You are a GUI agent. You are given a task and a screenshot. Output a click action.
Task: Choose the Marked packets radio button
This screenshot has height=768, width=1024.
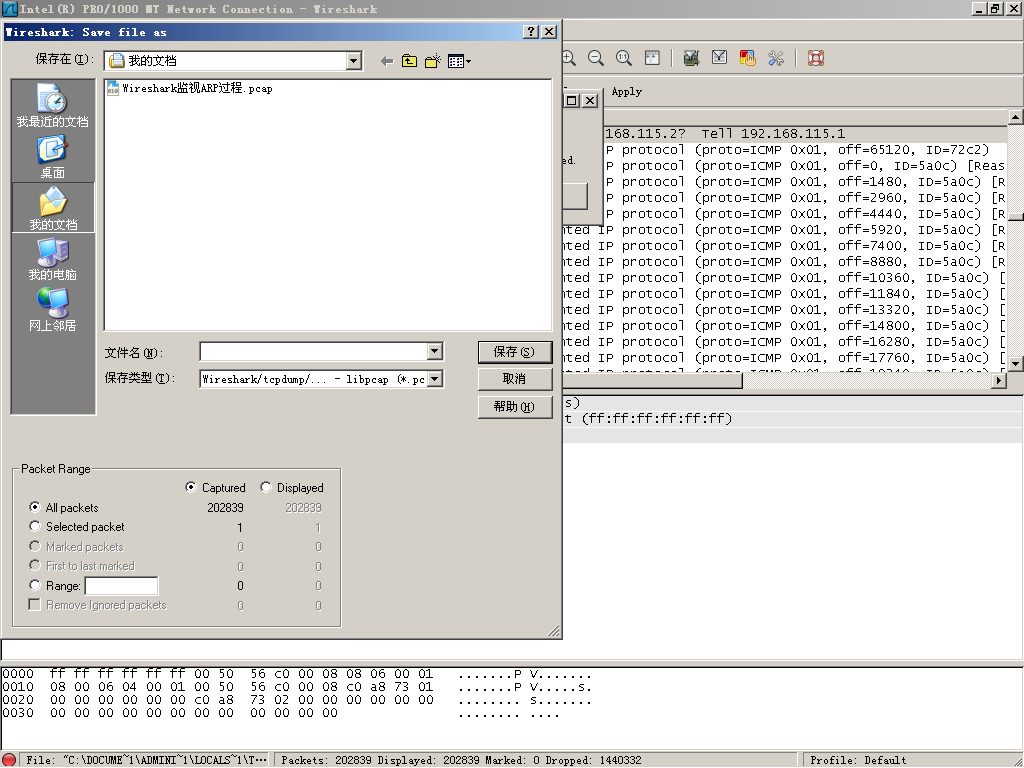(x=35, y=546)
